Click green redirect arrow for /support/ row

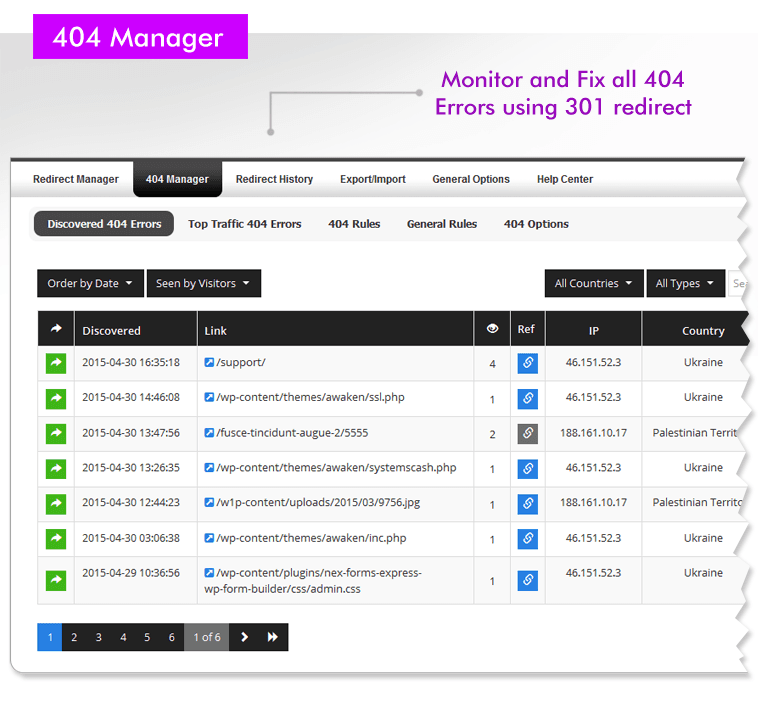(x=56, y=363)
